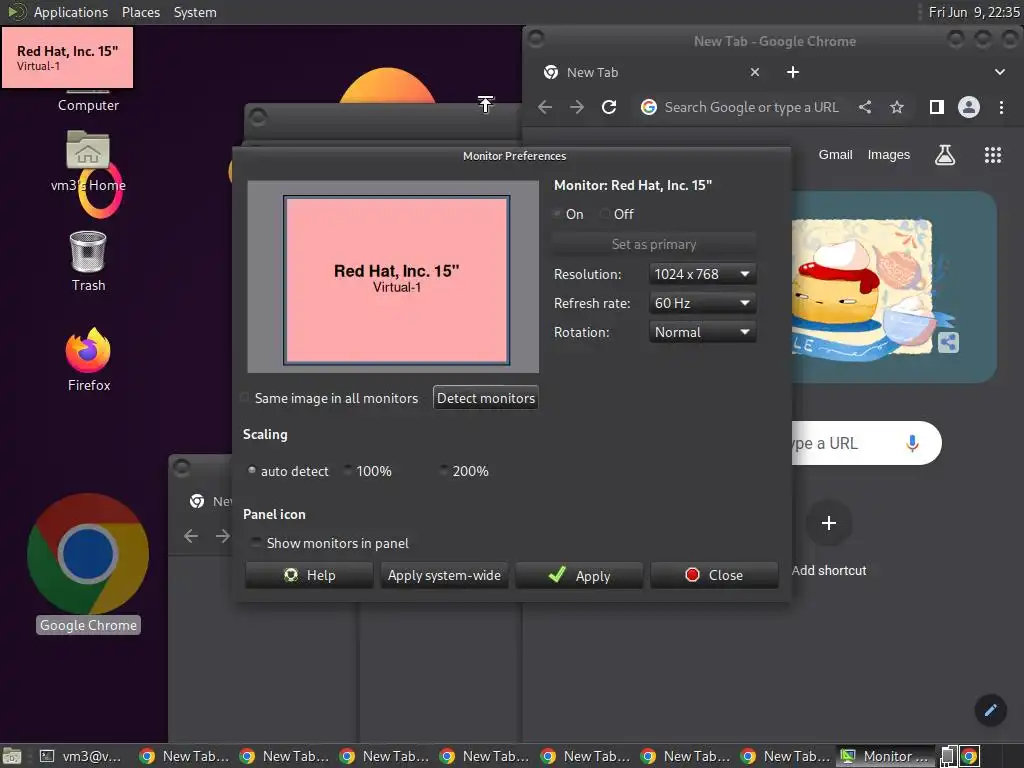Screen dimensions: 1024x768
Task: Select the New Tab tab in Chrome
Action: click(653, 72)
